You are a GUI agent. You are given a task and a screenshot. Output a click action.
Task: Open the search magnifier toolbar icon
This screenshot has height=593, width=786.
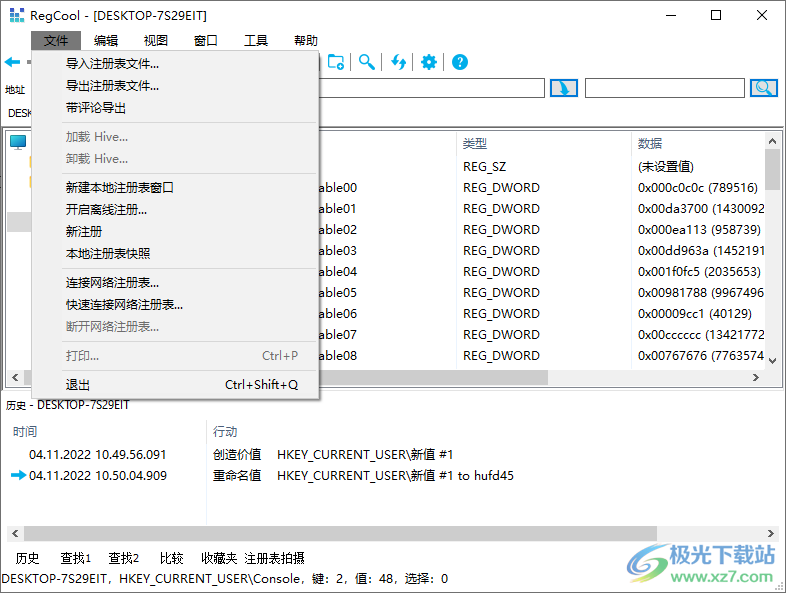click(x=367, y=62)
